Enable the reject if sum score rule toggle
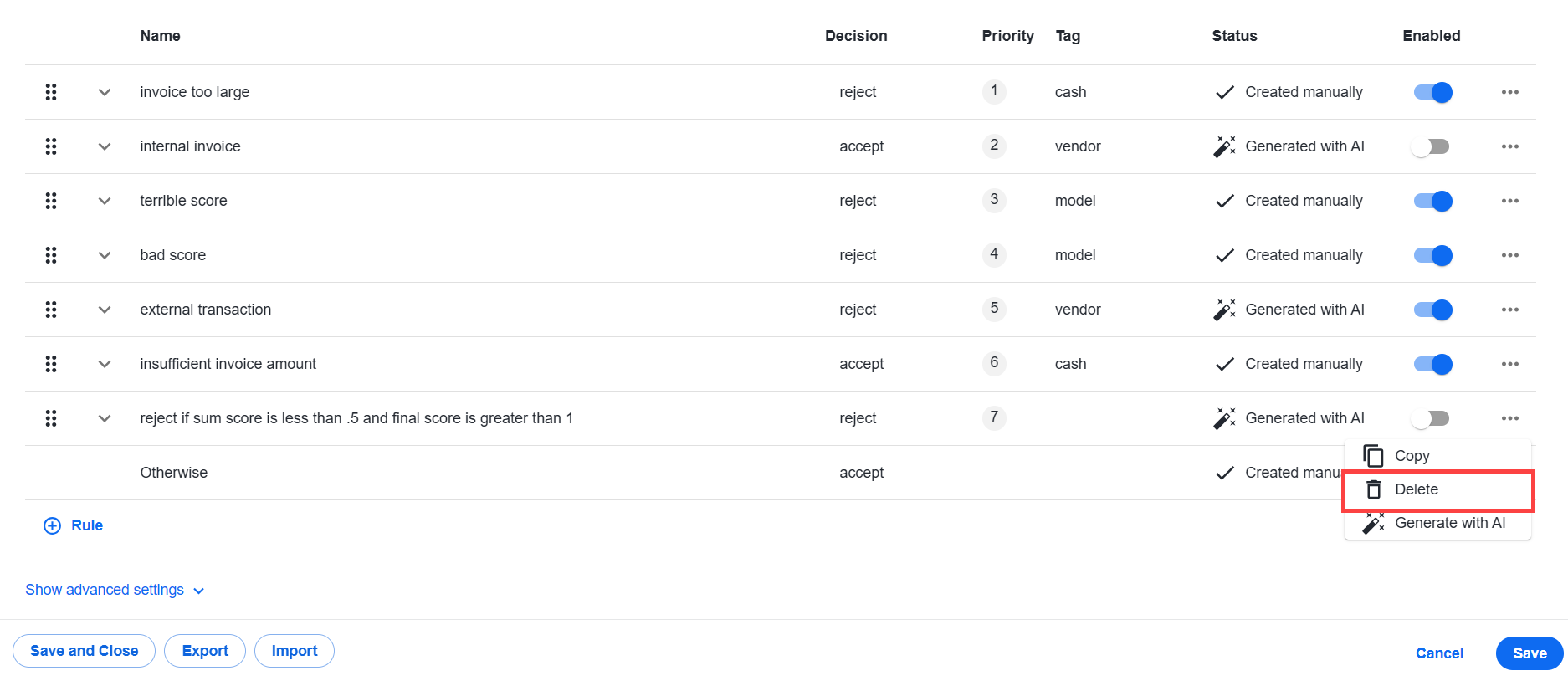 tap(1430, 418)
